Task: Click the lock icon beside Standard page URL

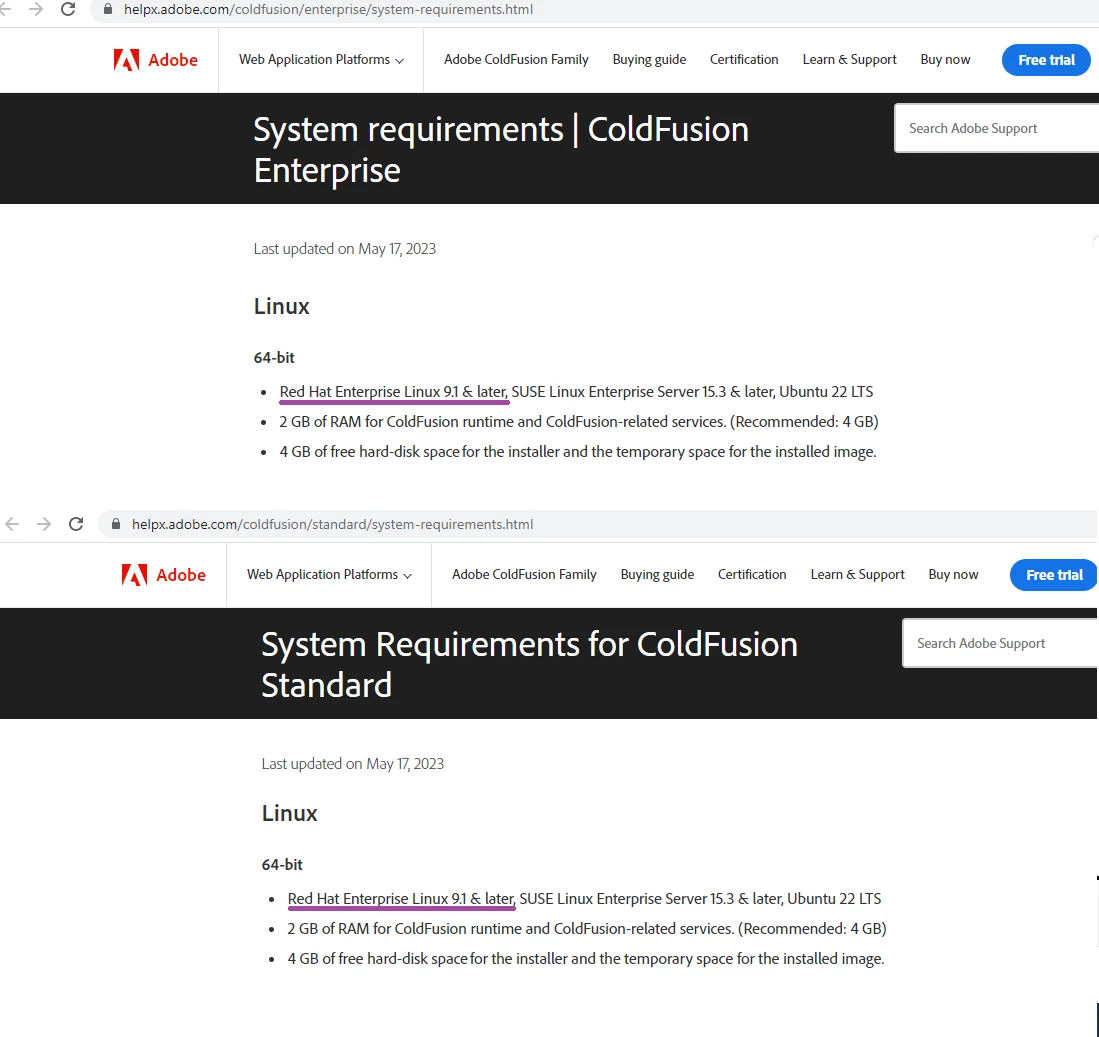Action: (116, 524)
